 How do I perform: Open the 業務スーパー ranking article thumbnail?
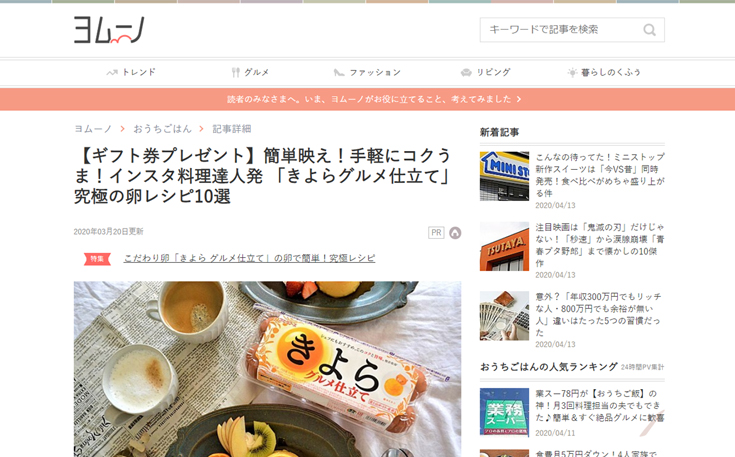pos(504,412)
